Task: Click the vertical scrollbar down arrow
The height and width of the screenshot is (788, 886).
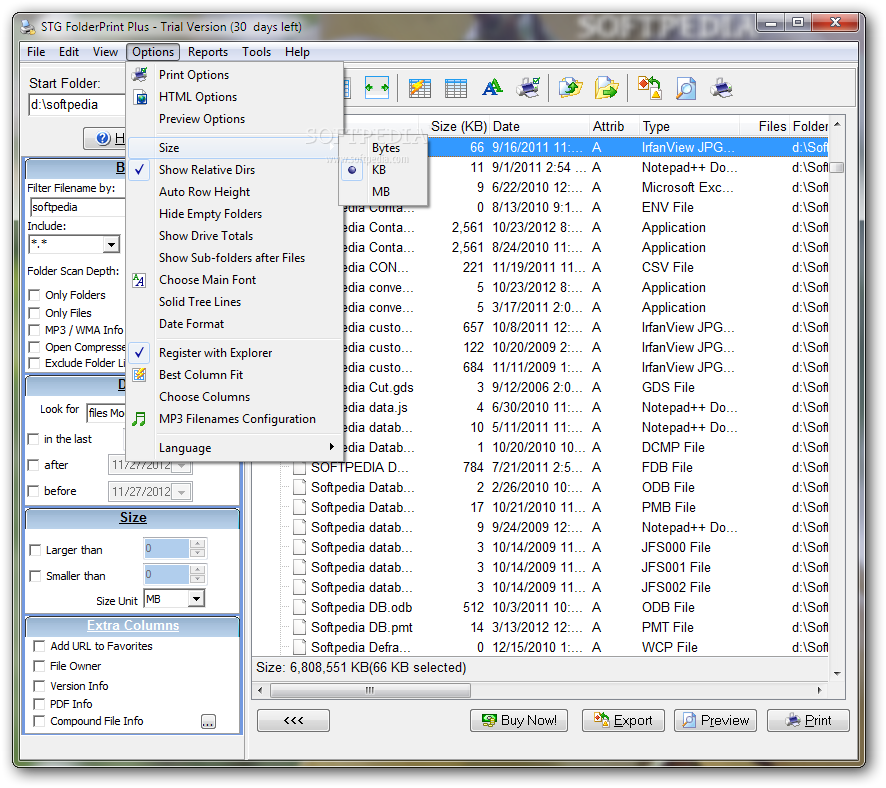Action: (837, 673)
